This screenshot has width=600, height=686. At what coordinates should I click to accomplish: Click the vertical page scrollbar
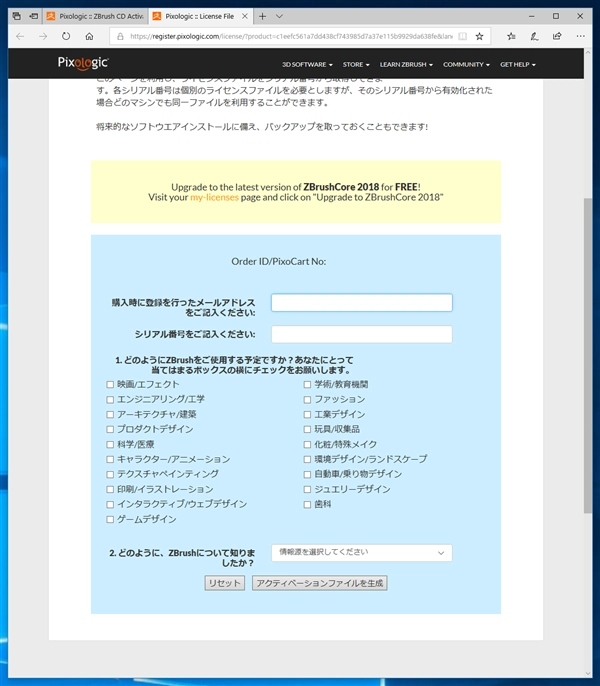pos(588,355)
